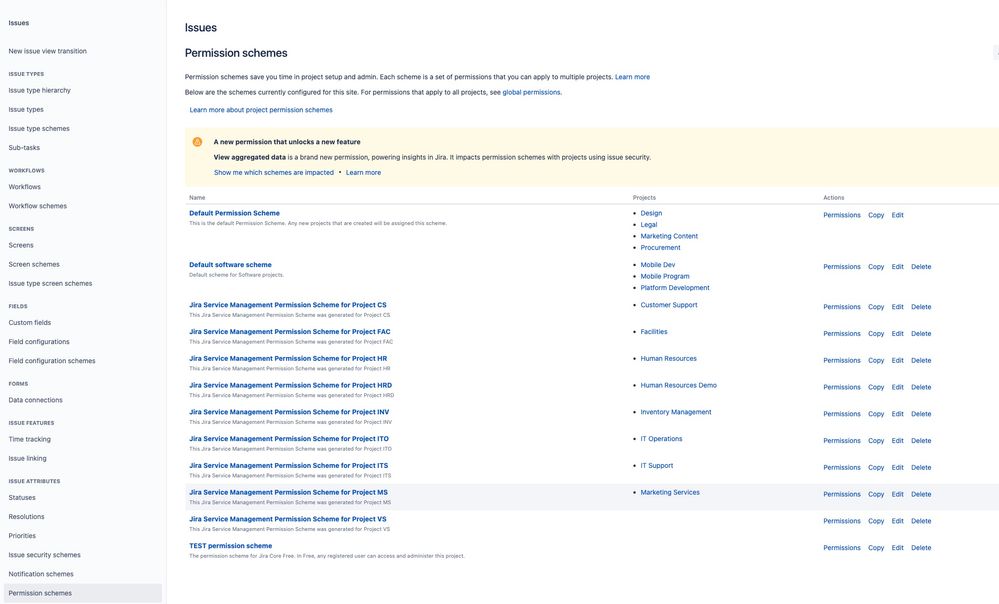This screenshot has width=999, height=604.
Task: Open Permission Scheme for Project ITS
Action: coord(289,466)
